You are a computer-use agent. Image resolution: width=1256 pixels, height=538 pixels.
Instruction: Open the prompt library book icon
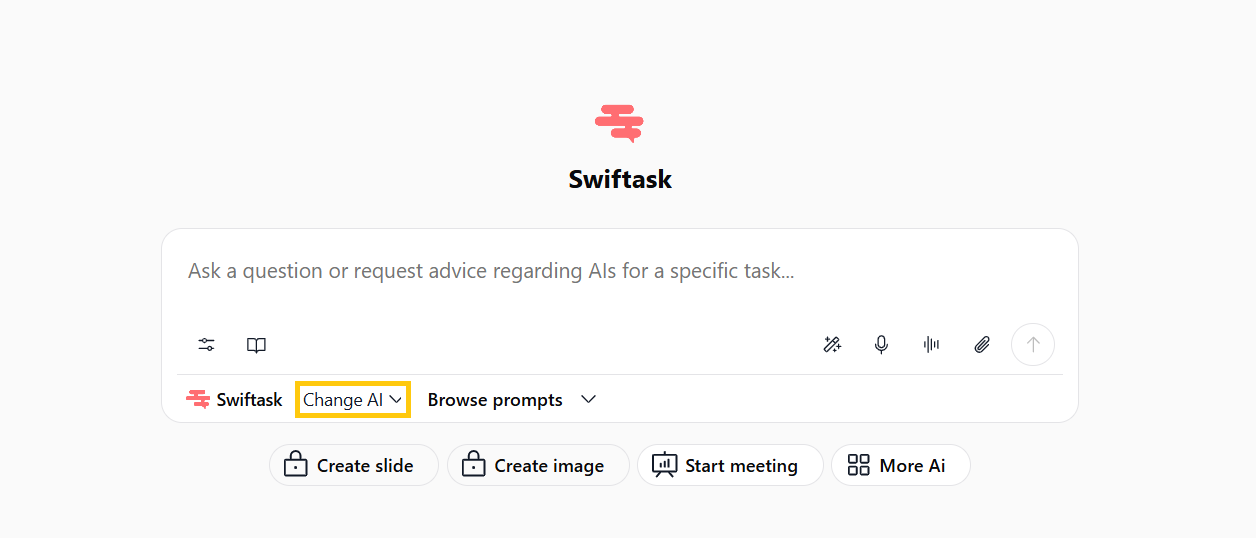click(256, 345)
